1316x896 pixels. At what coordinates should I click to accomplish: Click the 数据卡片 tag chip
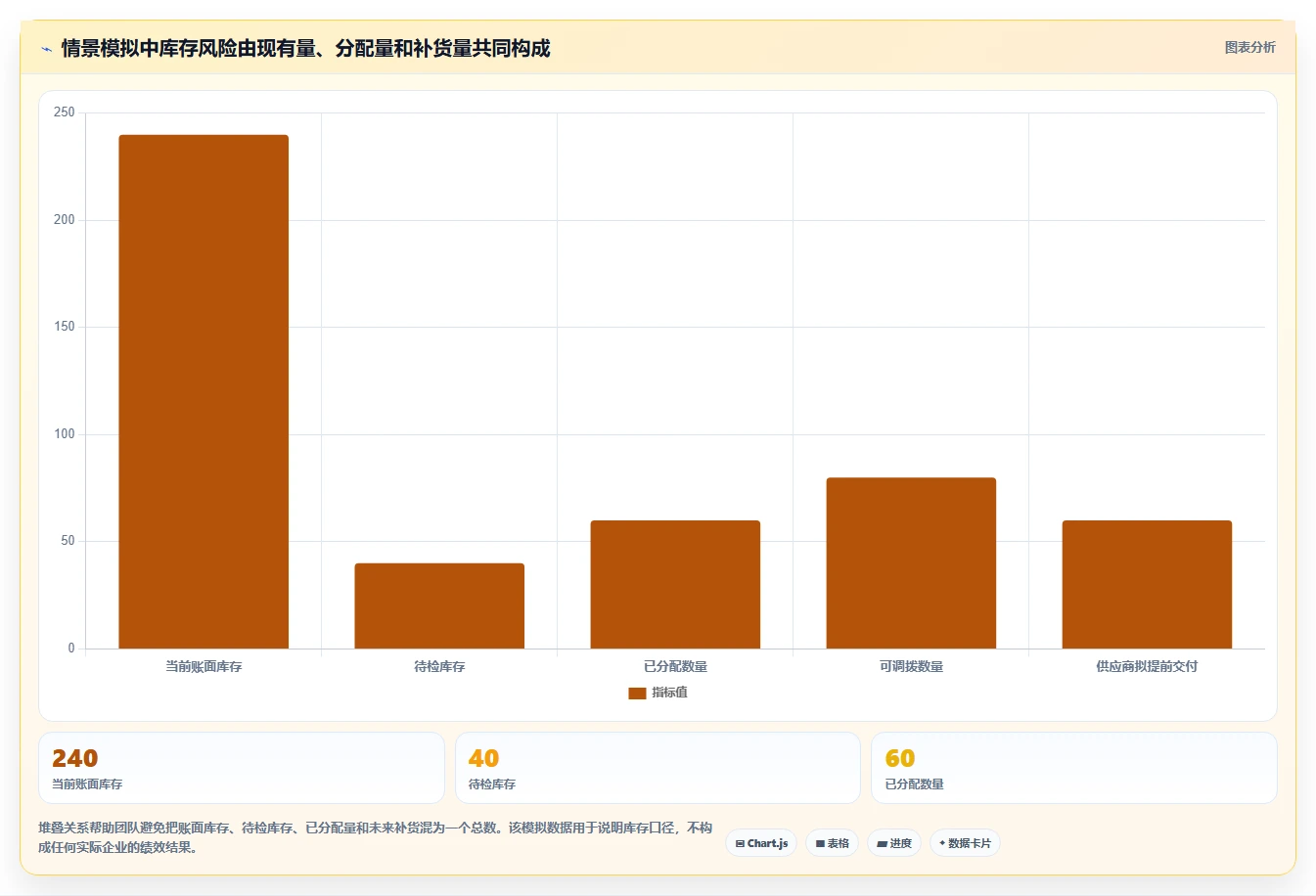point(965,843)
